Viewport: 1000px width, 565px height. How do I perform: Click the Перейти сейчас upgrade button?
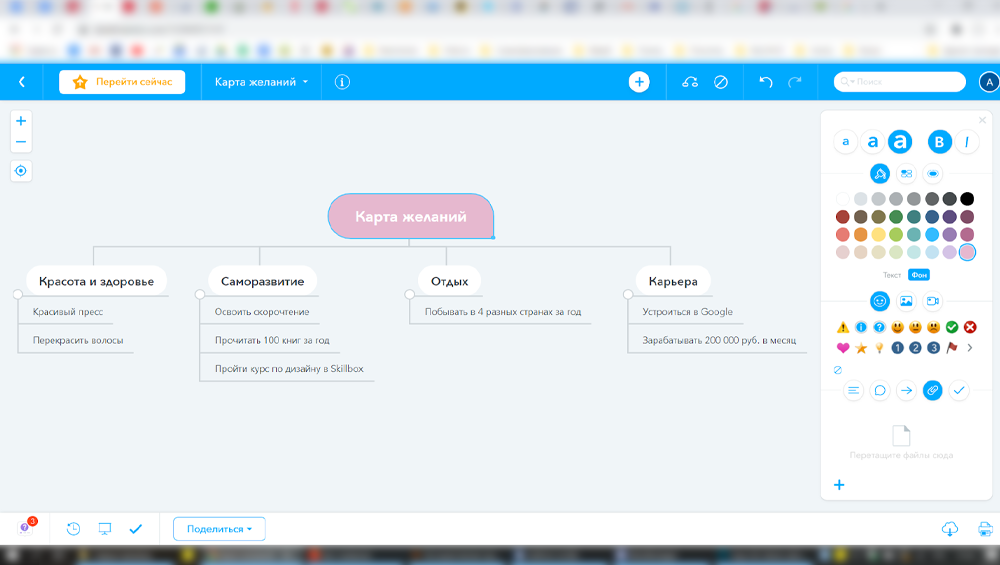[x=122, y=82]
